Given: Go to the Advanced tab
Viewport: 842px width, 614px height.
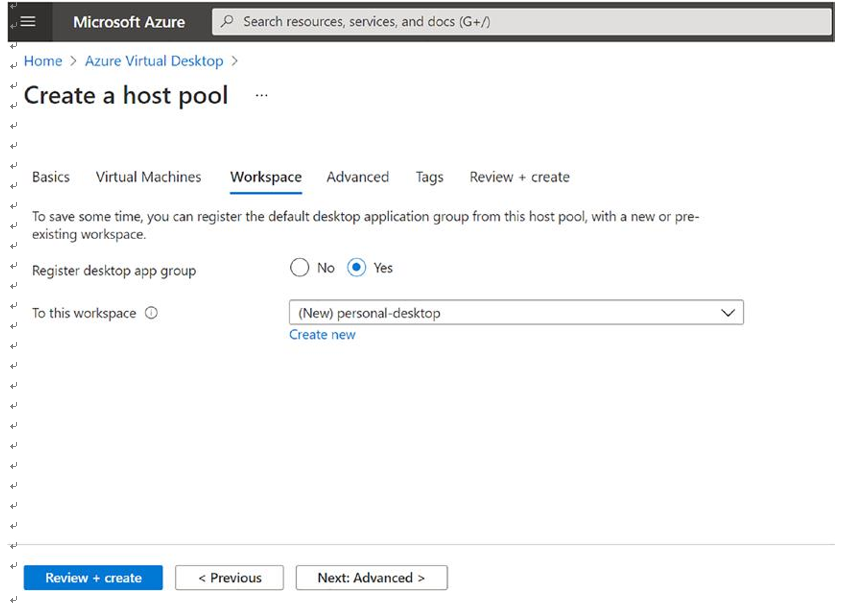Looking at the screenshot, I should (x=358, y=177).
